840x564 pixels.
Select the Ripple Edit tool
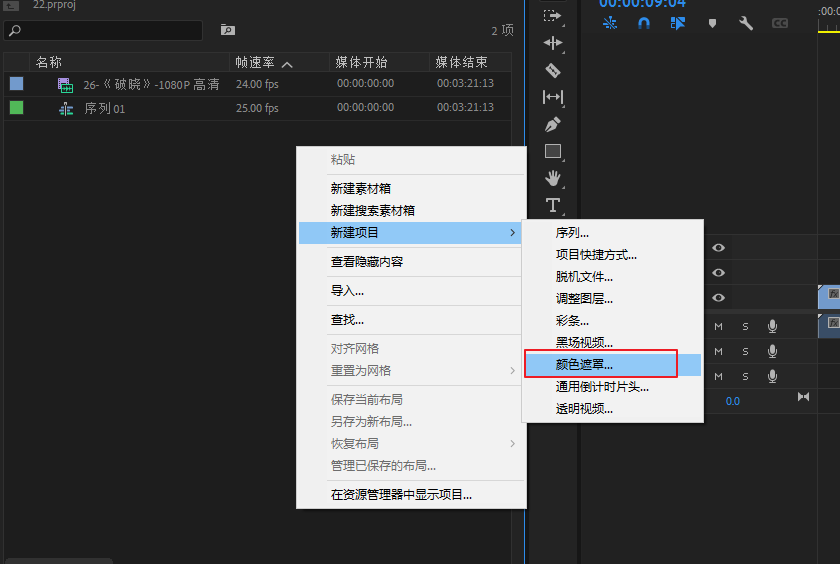553,43
